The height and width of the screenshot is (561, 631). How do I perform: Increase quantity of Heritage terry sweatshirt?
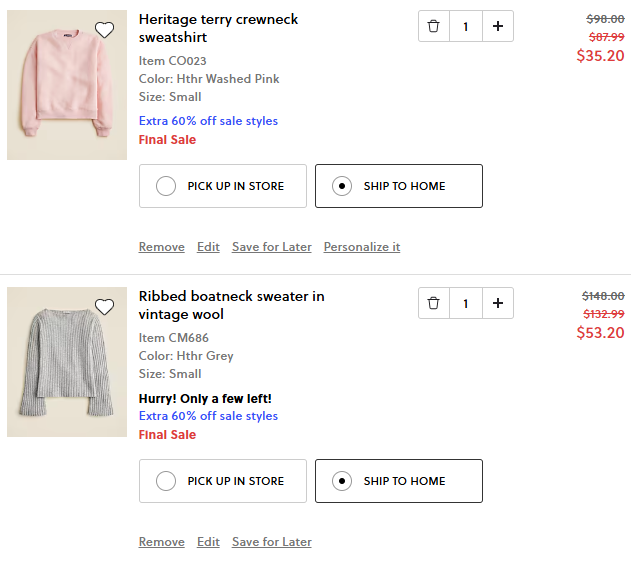point(497,26)
